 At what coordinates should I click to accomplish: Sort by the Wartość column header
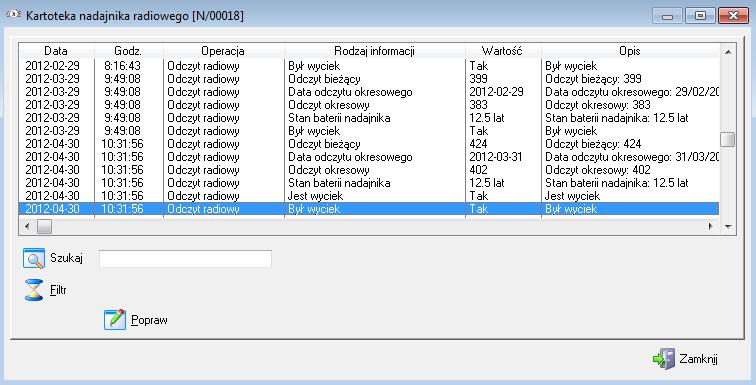[x=503, y=51]
